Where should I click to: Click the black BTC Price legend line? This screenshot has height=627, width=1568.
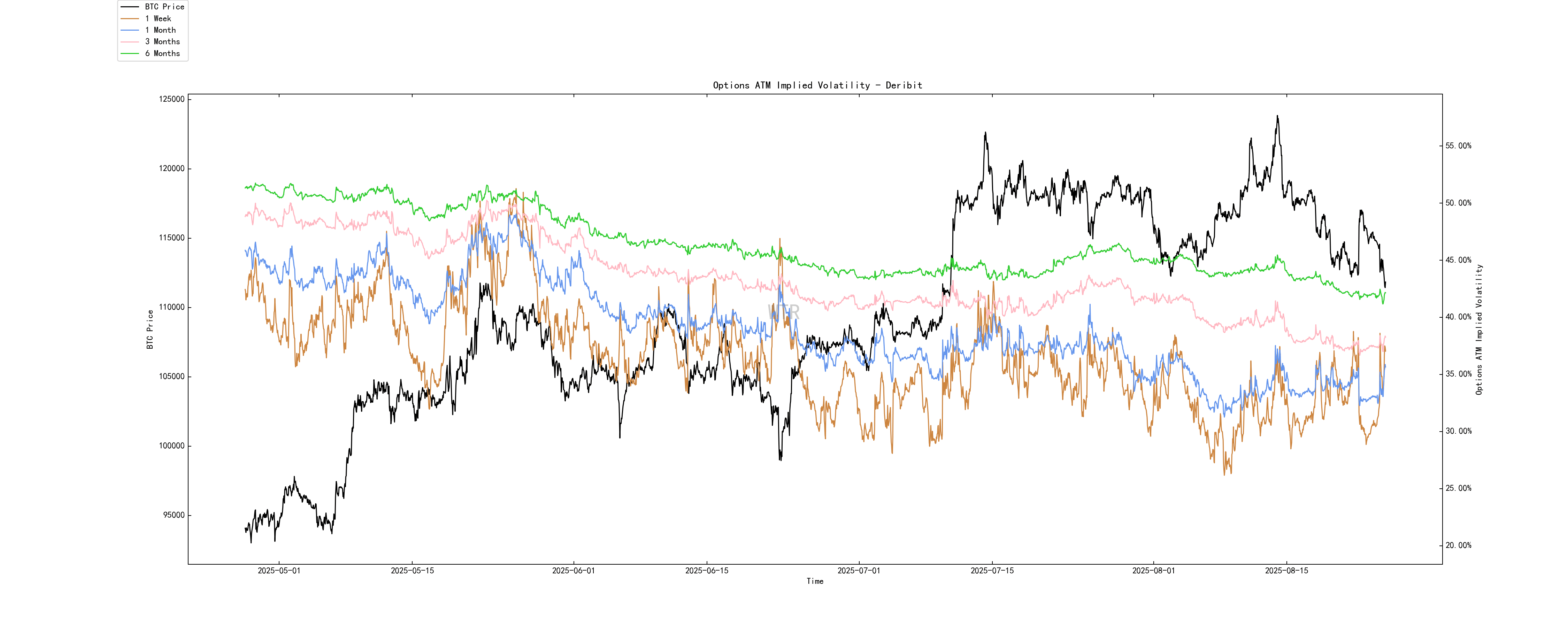(130, 7)
